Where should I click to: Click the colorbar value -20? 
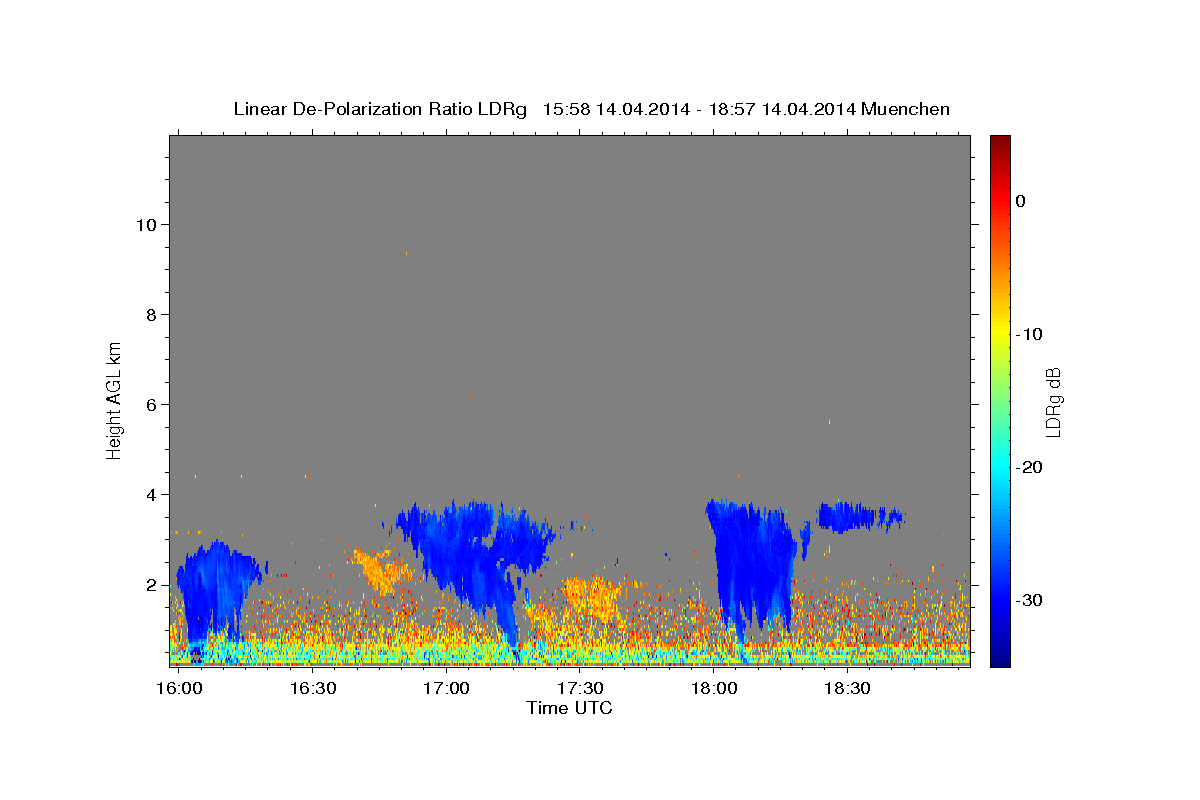[x=1029, y=467]
